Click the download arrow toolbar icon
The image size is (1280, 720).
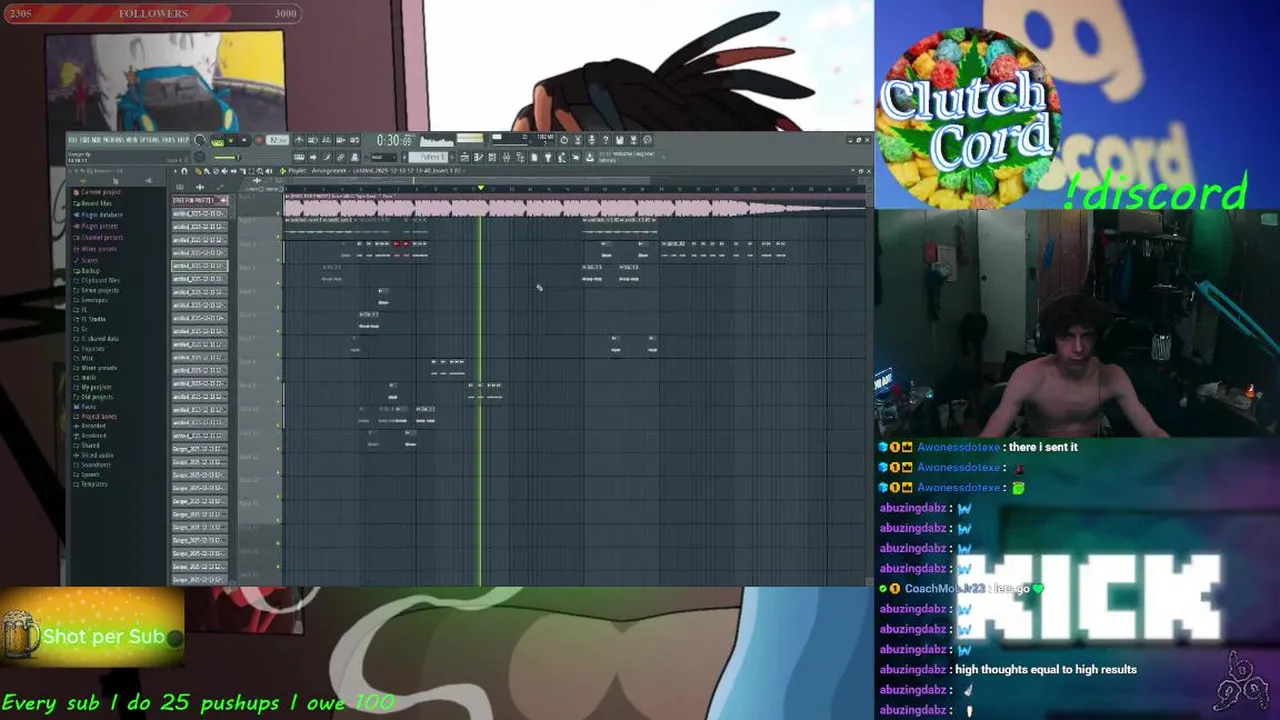[589, 157]
